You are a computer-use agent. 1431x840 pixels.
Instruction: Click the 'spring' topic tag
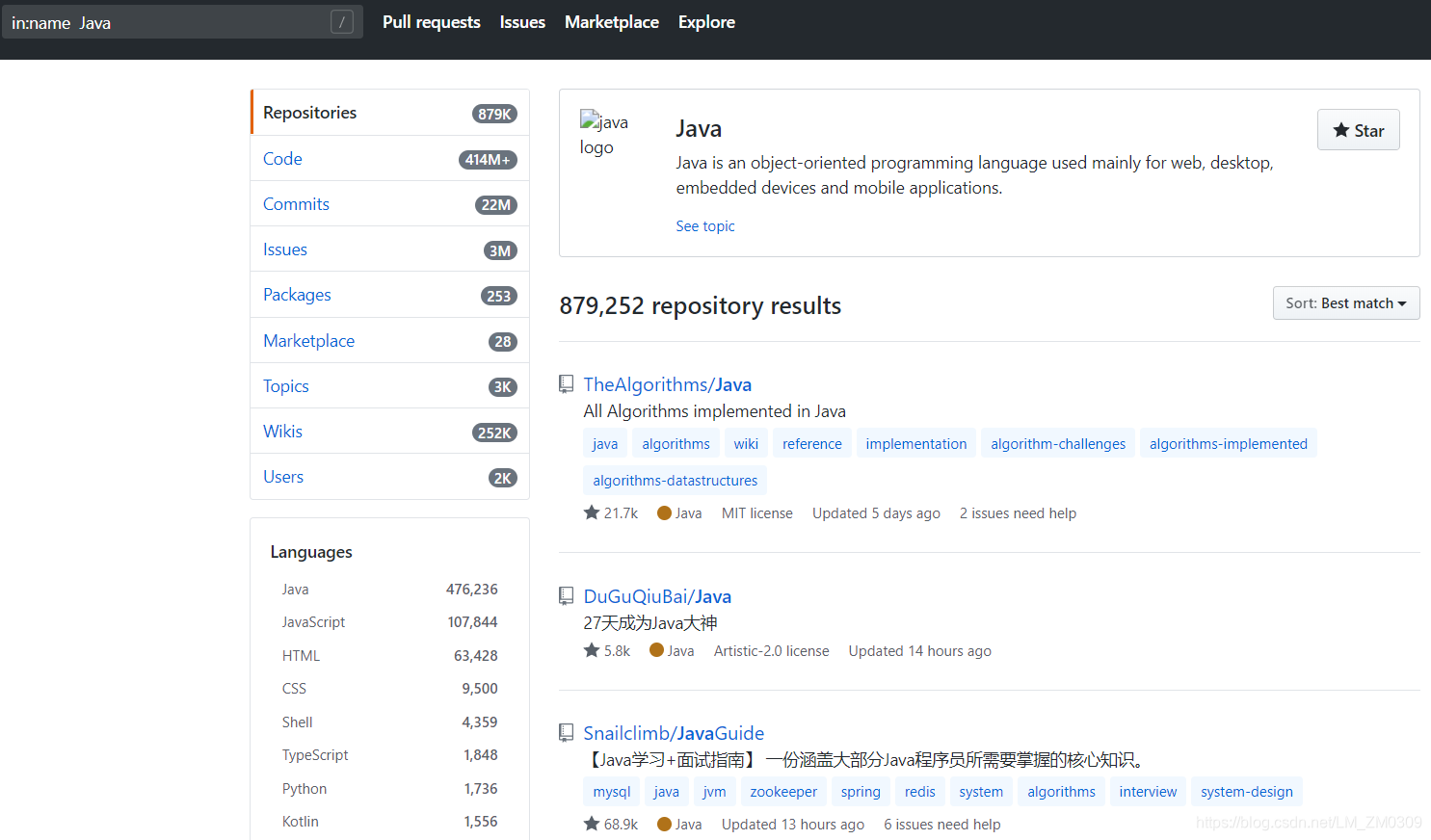(861, 791)
